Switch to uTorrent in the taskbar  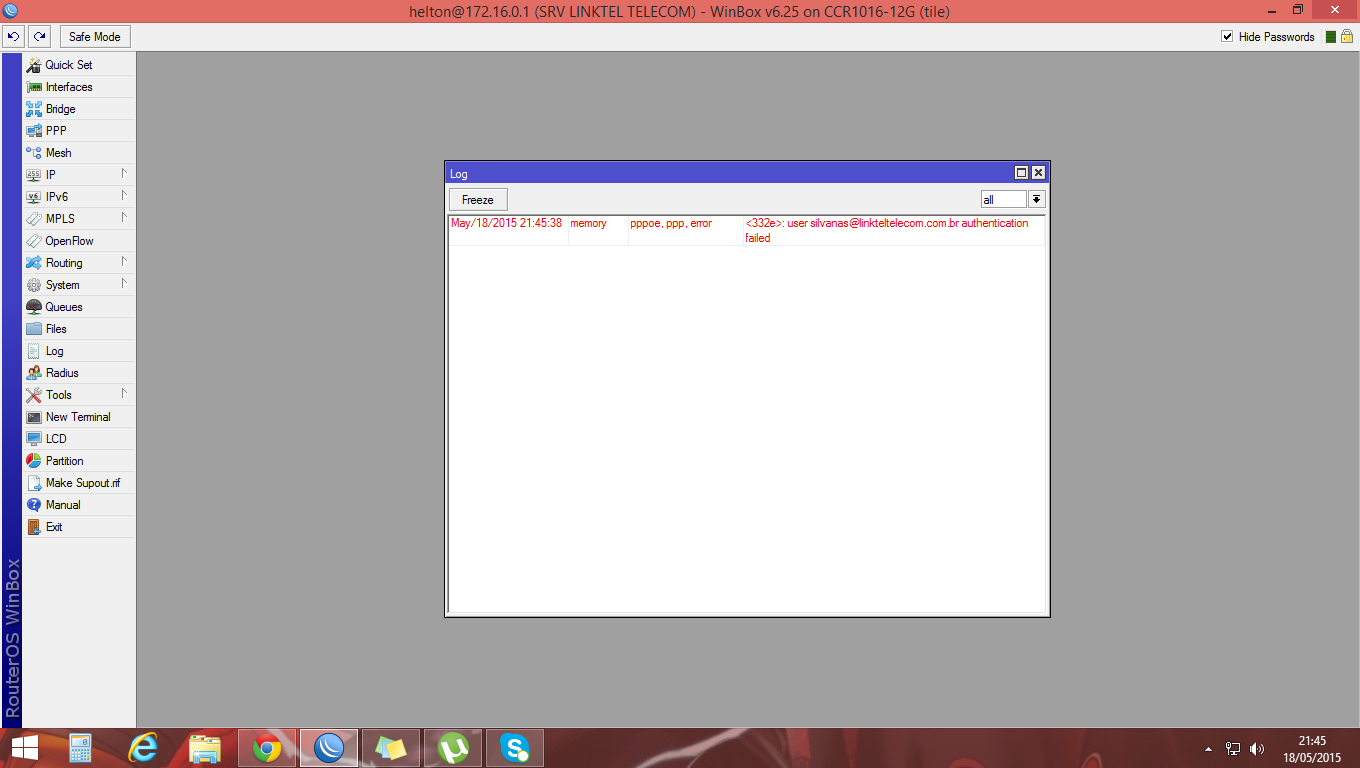pos(453,748)
